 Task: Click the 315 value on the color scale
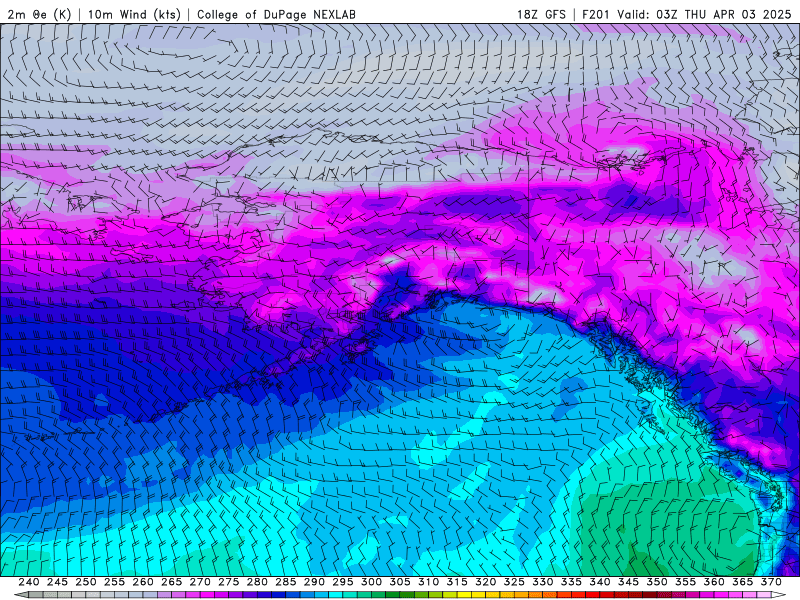pos(457,582)
